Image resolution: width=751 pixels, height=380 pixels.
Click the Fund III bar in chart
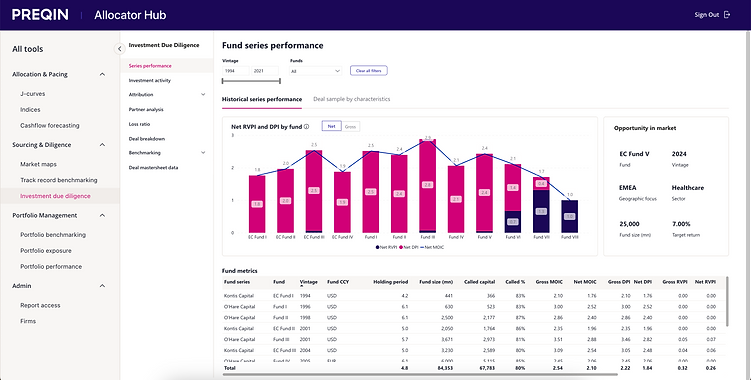427,186
